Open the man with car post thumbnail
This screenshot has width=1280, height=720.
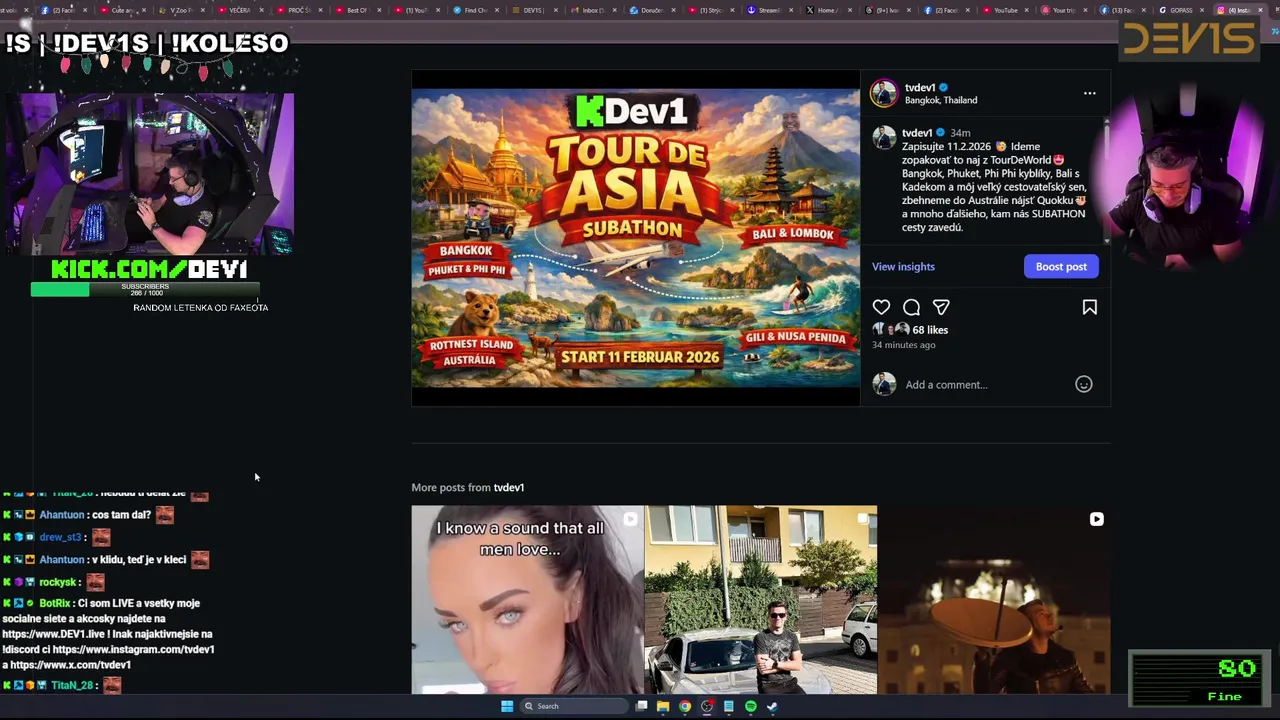pyautogui.click(x=761, y=600)
